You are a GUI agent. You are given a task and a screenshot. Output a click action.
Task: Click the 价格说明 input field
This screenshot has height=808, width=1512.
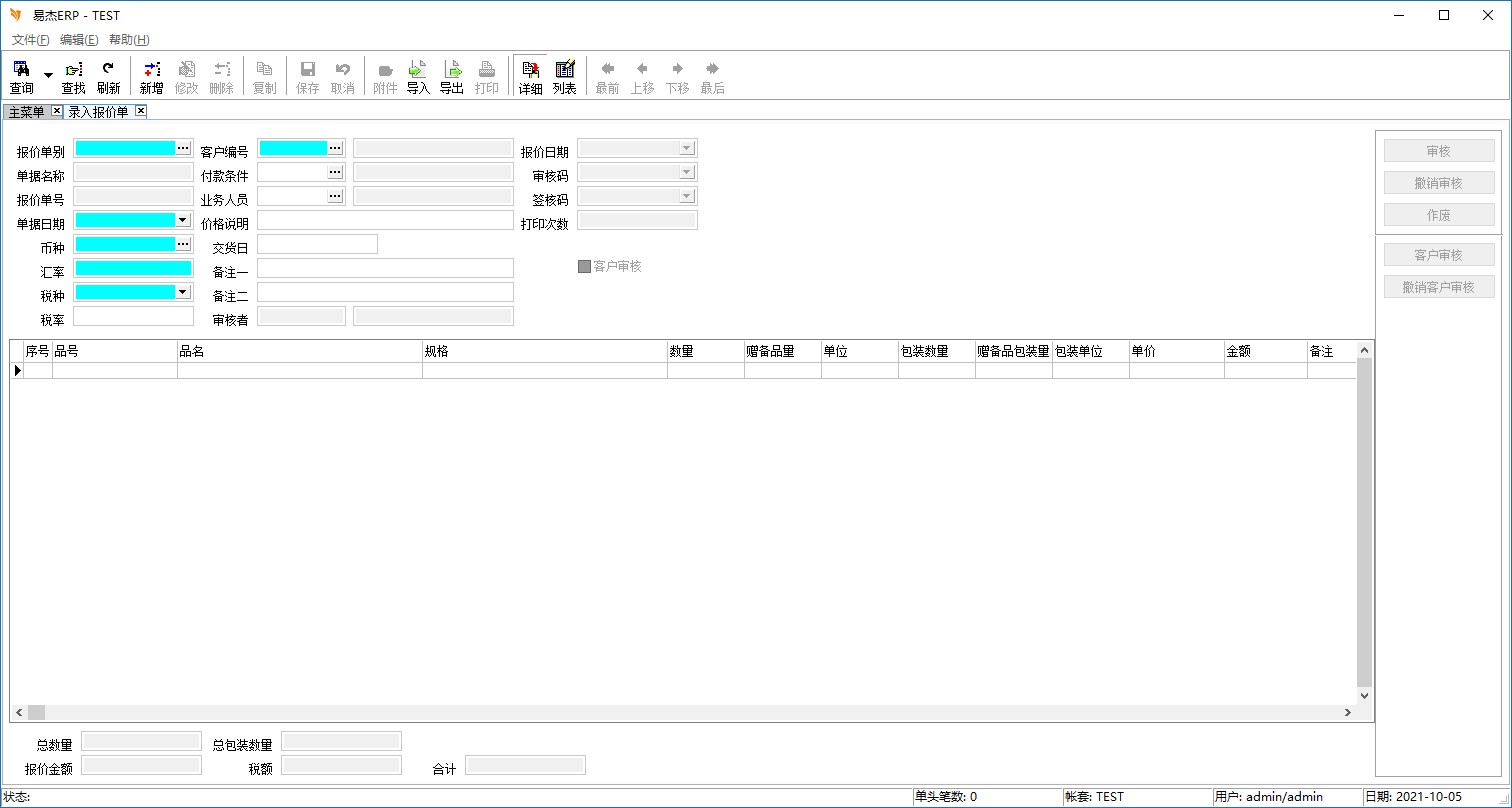[x=385, y=221]
